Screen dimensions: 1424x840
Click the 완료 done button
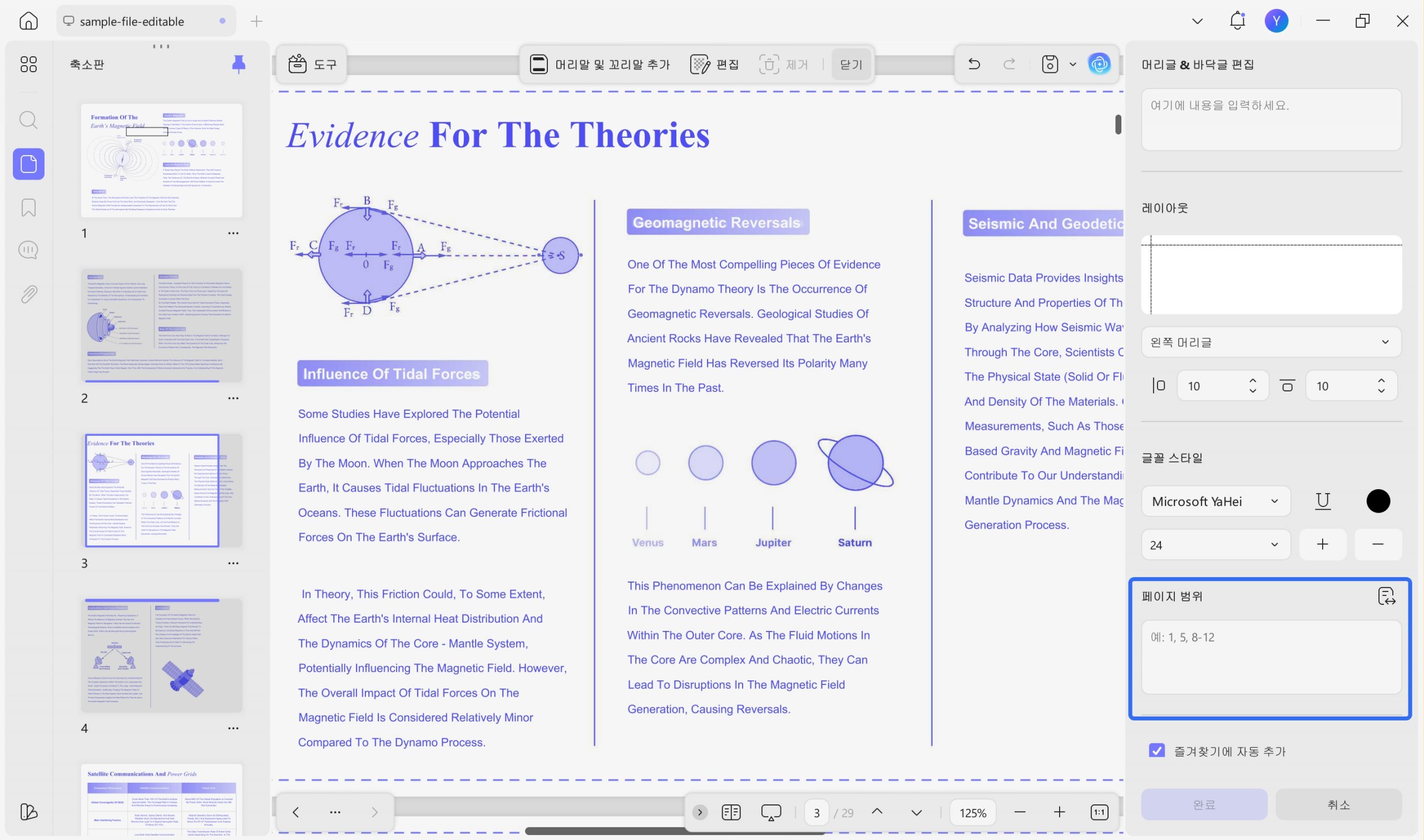[1204, 804]
